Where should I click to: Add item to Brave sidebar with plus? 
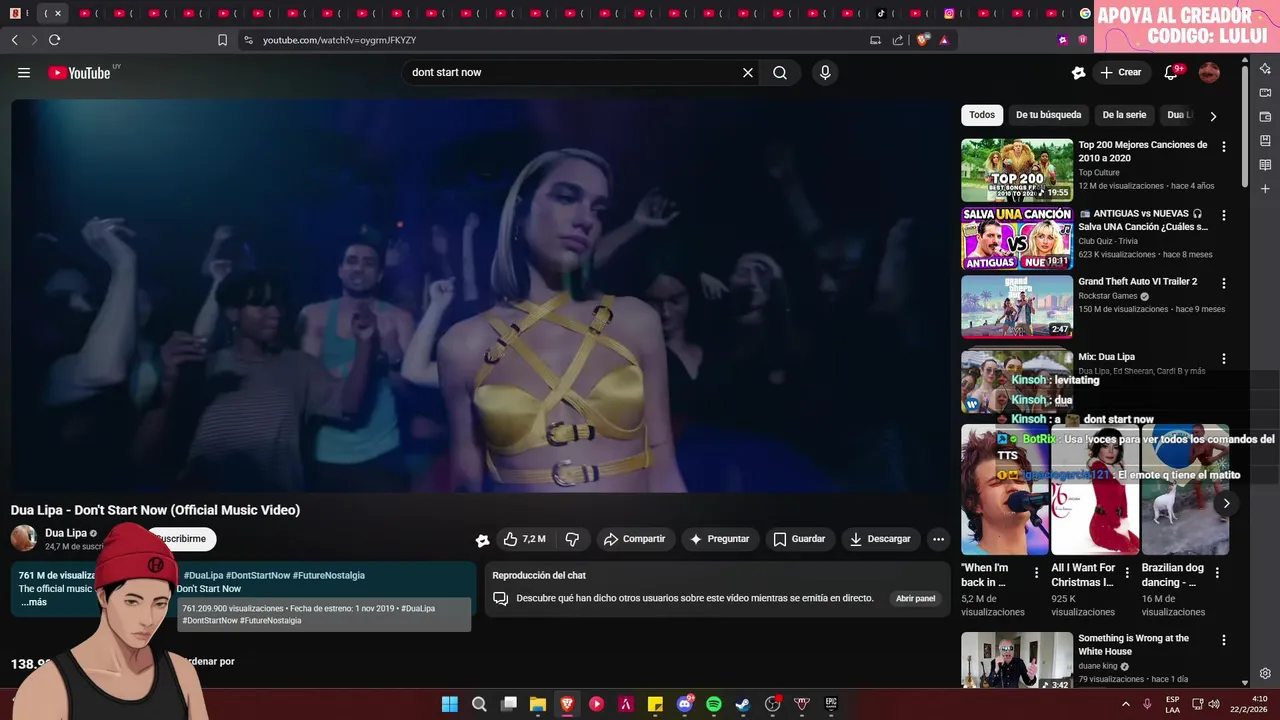pos(1265,188)
